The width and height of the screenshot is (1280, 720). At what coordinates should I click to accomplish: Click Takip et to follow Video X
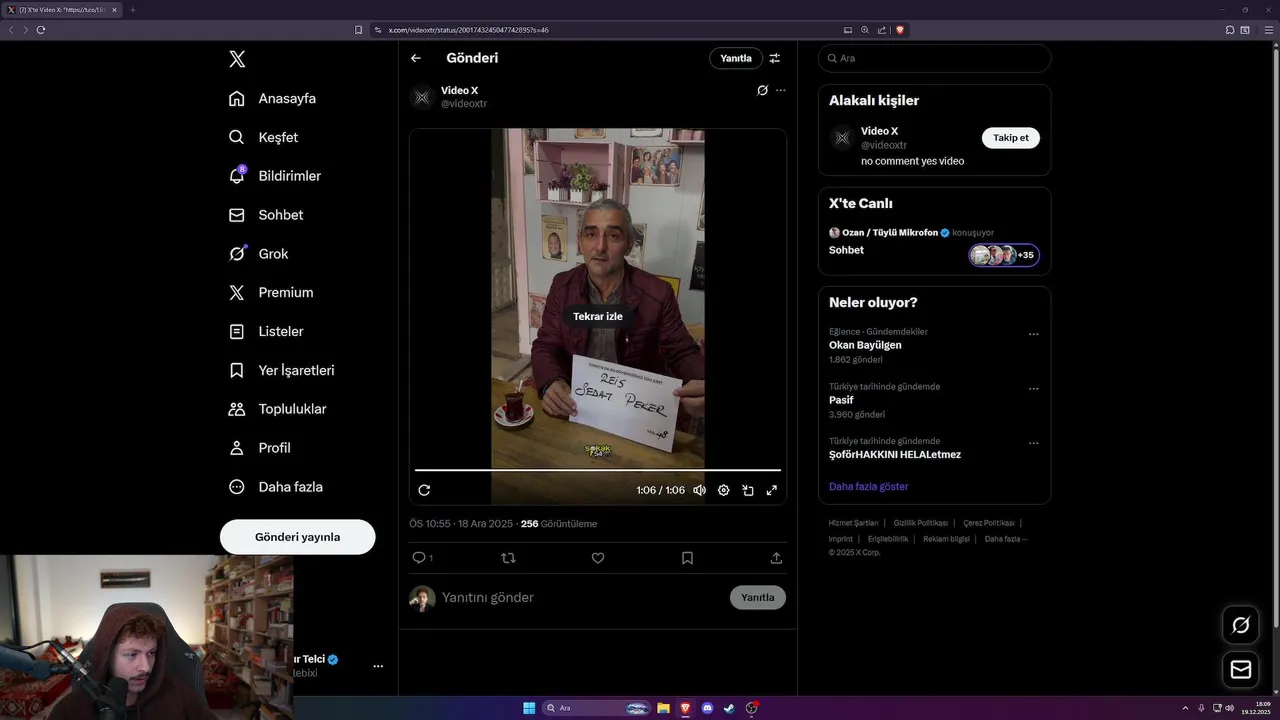coord(1011,138)
